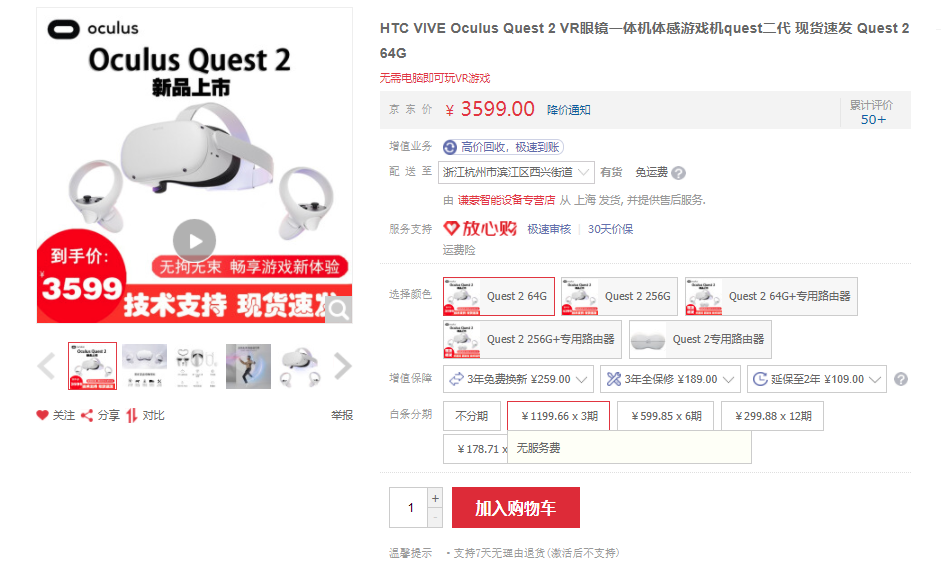The width and height of the screenshot is (941, 561).
Task: Click the 加入购物车 button
Action: 516,508
